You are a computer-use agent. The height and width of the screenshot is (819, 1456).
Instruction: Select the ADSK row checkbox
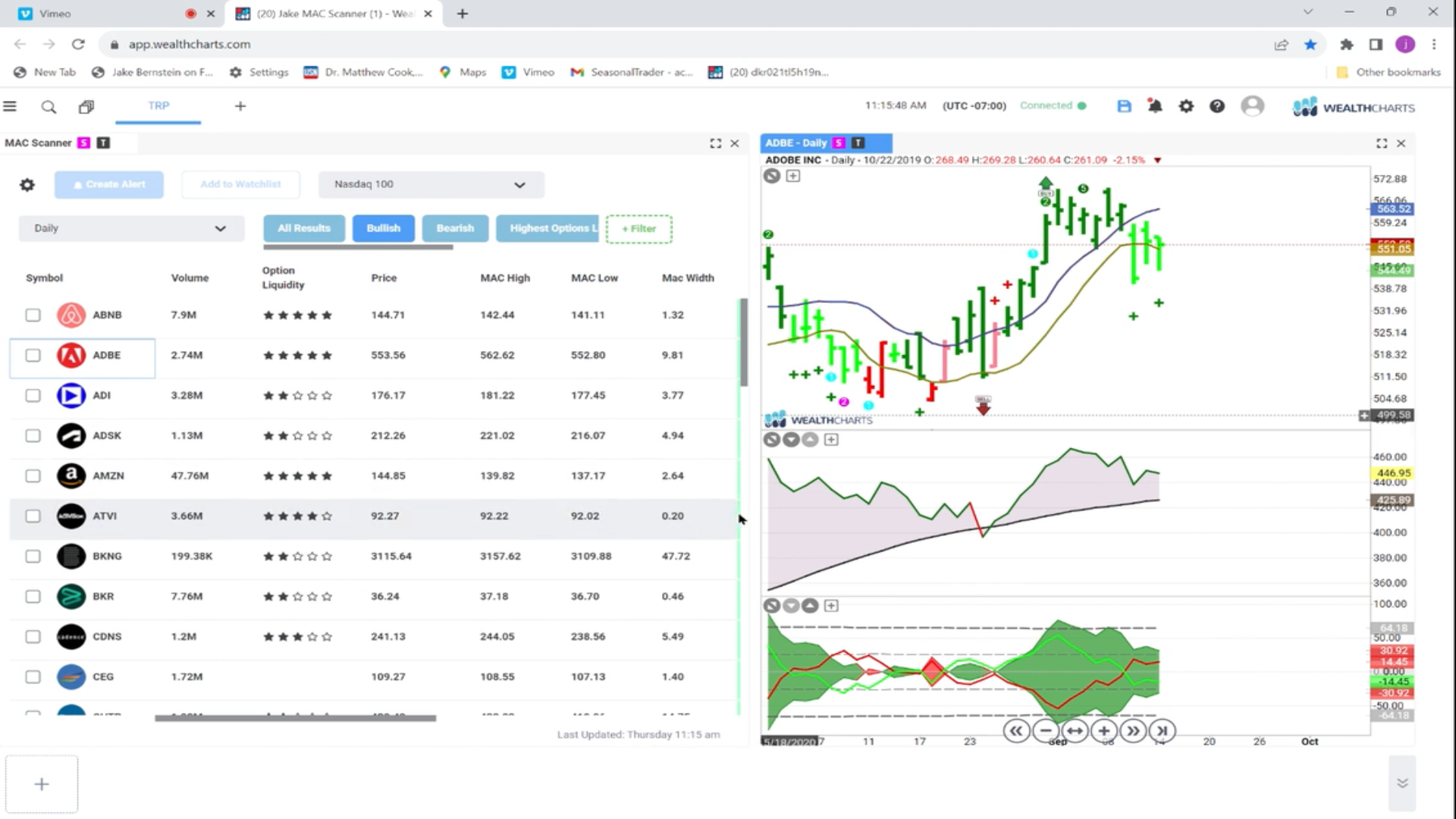click(33, 435)
